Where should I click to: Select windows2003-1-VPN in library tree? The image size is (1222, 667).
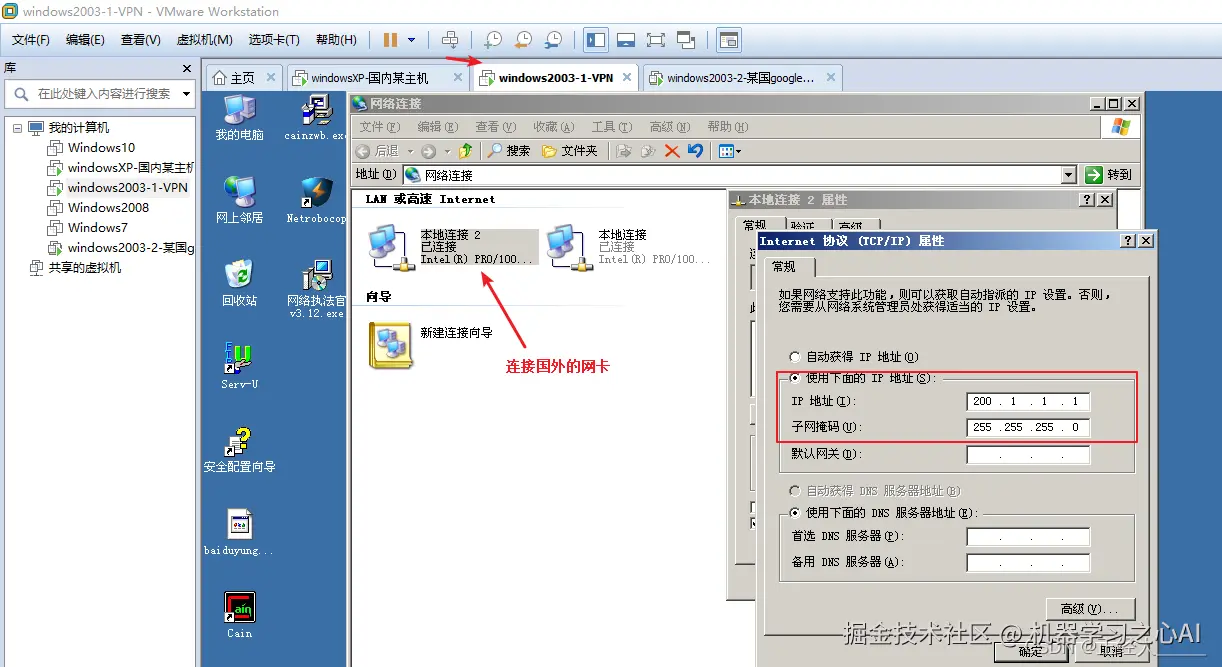(118, 188)
